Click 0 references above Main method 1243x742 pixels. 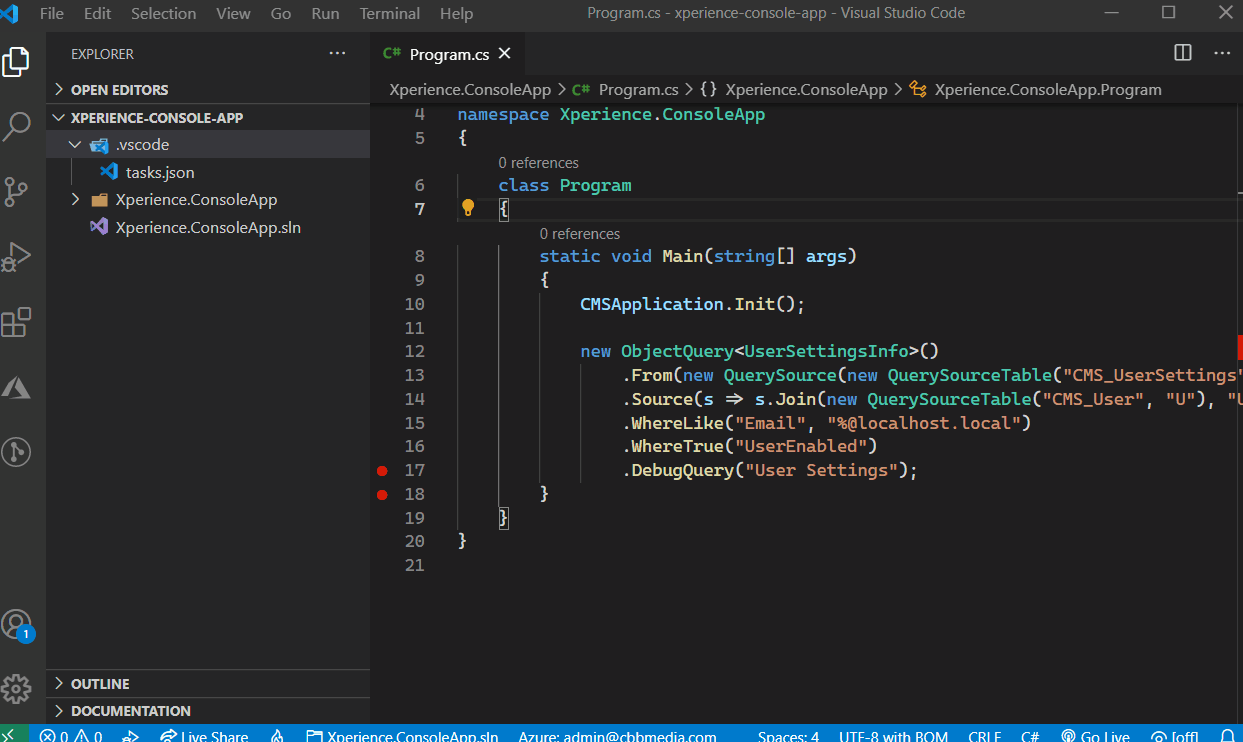point(579,234)
